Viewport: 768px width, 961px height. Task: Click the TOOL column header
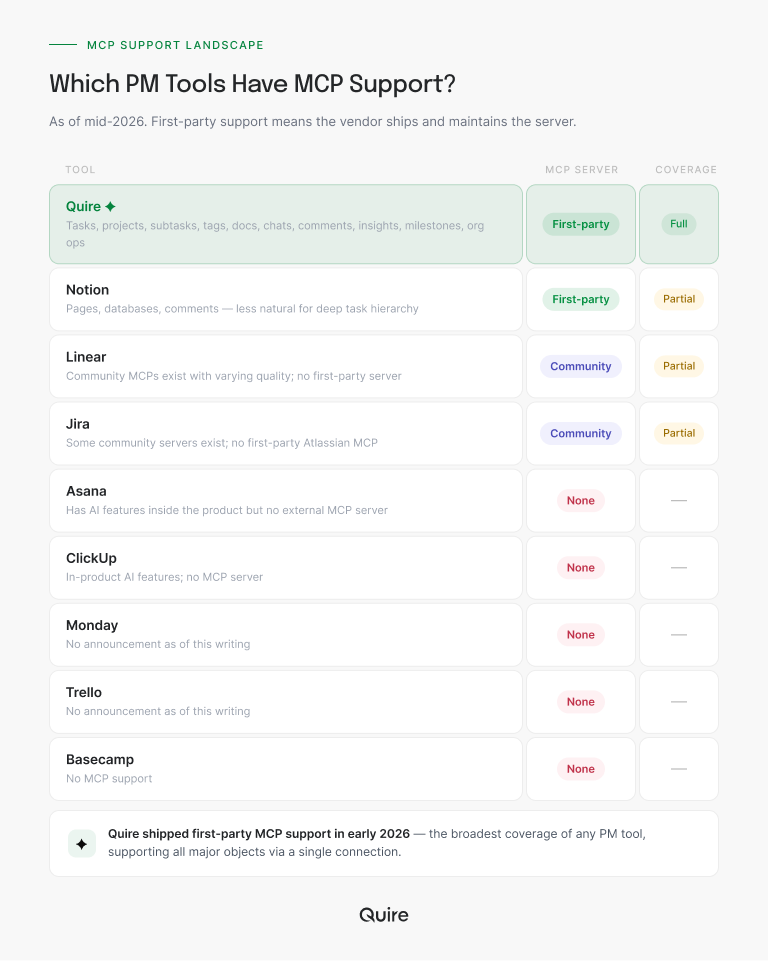[x=80, y=169]
